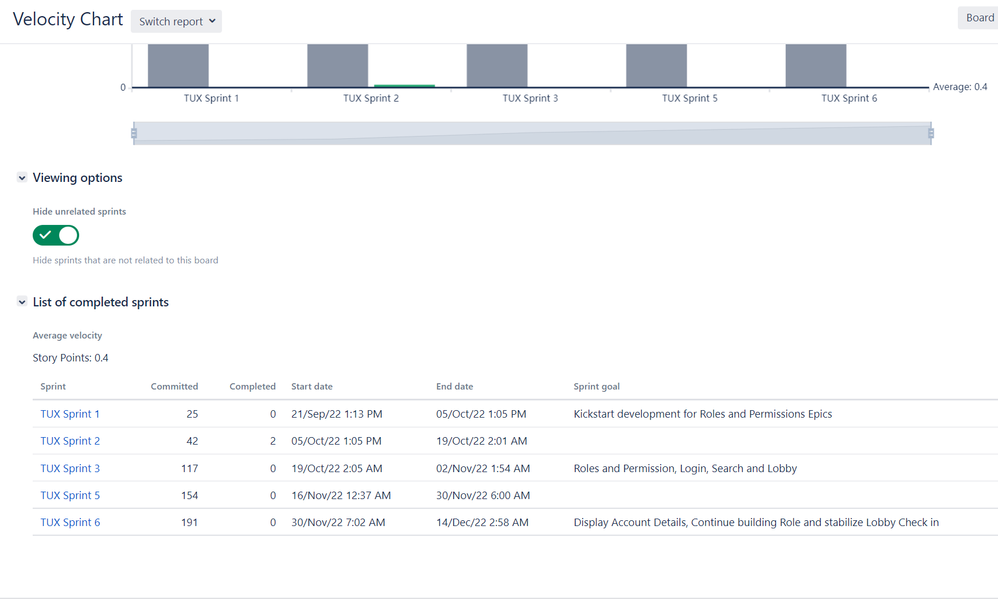Click TUX Sprint 3 axis label in chart
This screenshot has height=607, width=998.
(x=530, y=98)
